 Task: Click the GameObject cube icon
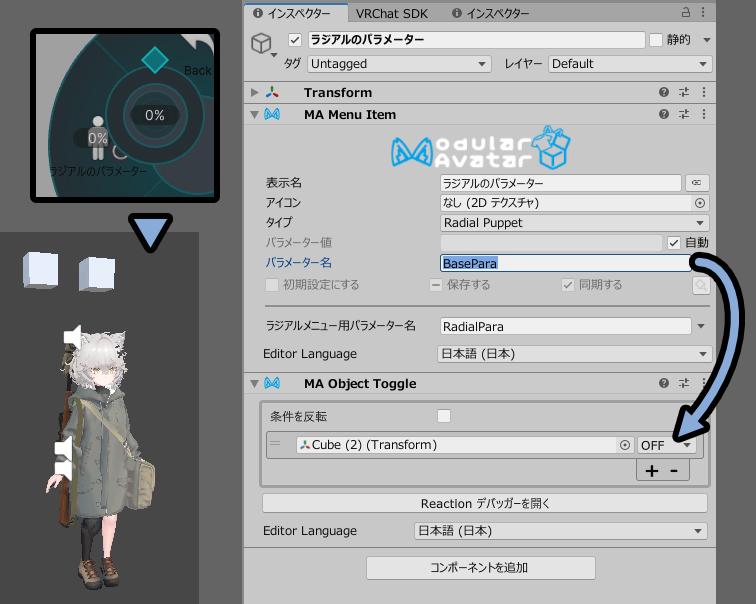click(261, 43)
